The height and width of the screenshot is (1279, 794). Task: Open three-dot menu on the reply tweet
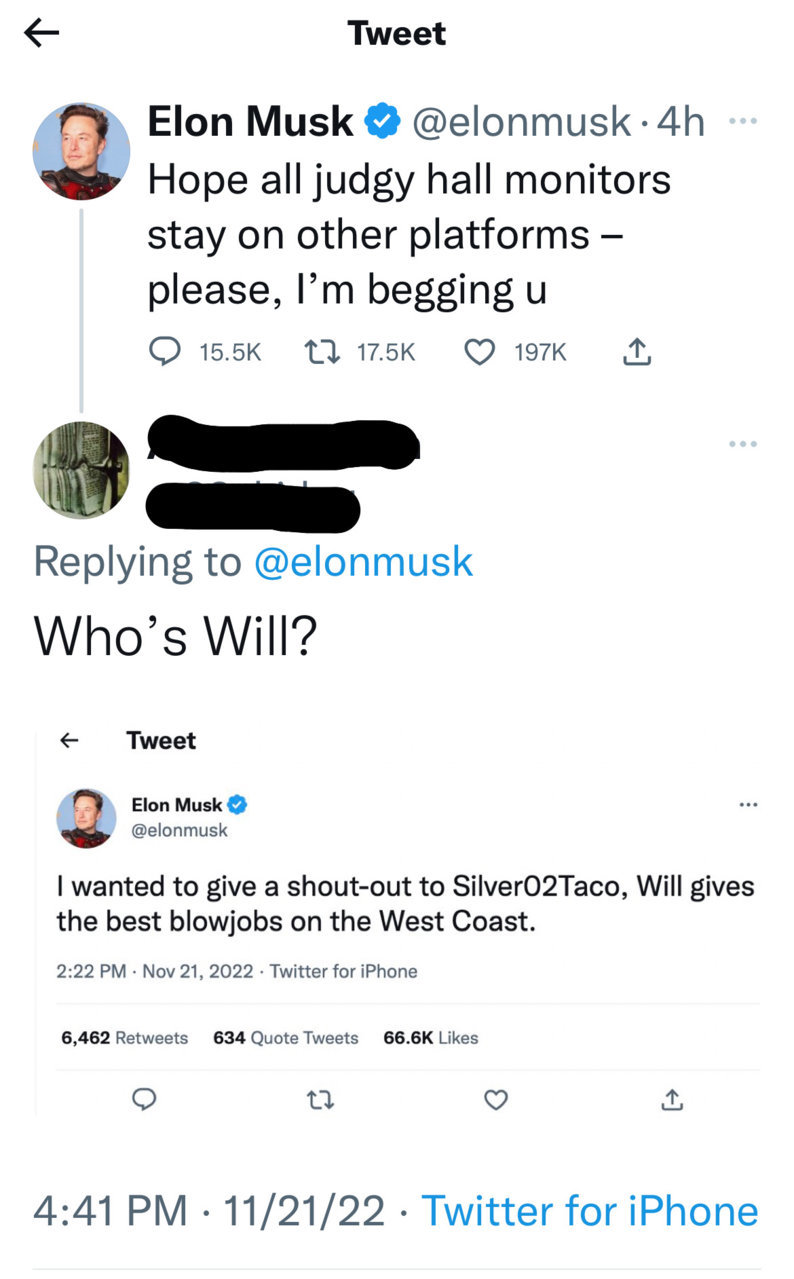(743, 443)
